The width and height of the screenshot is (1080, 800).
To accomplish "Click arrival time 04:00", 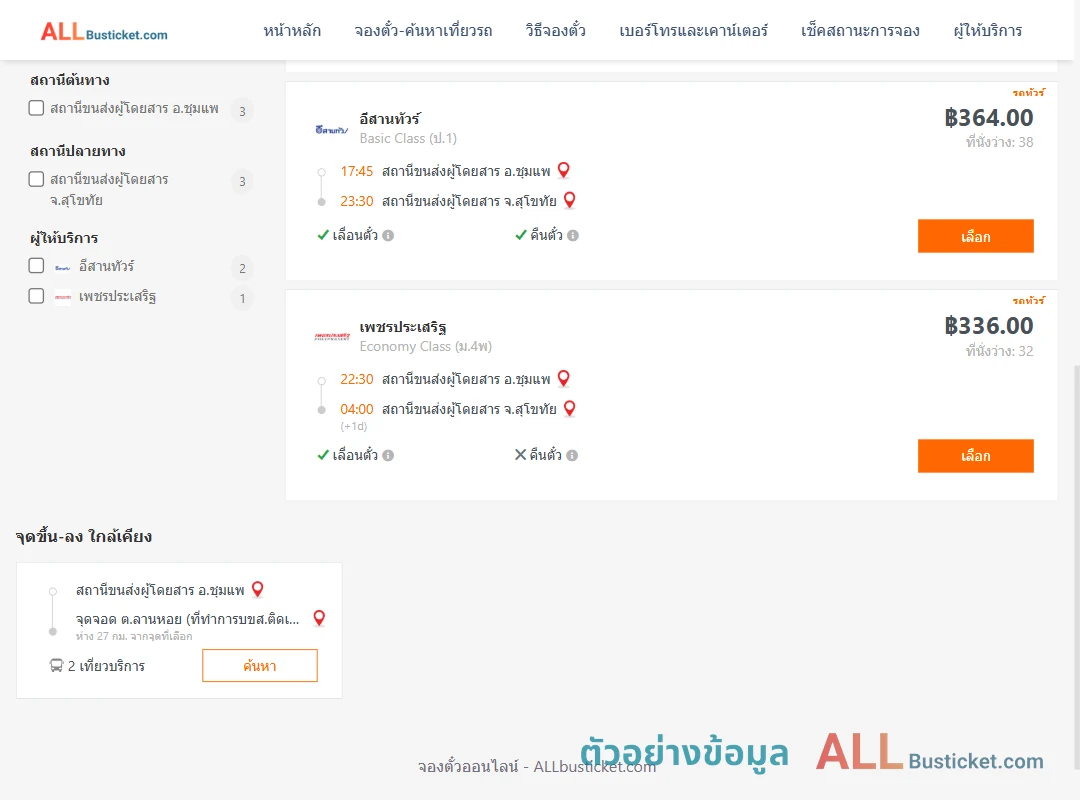I will tap(357, 409).
